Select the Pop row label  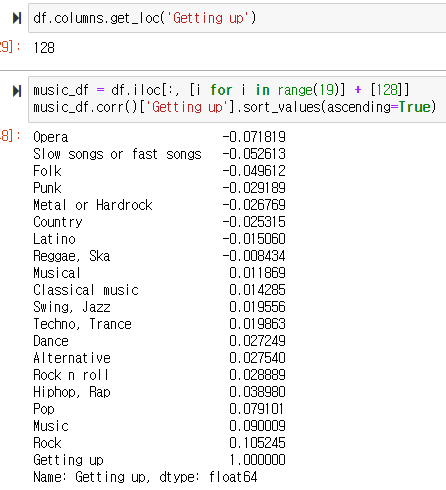point(44,409)
